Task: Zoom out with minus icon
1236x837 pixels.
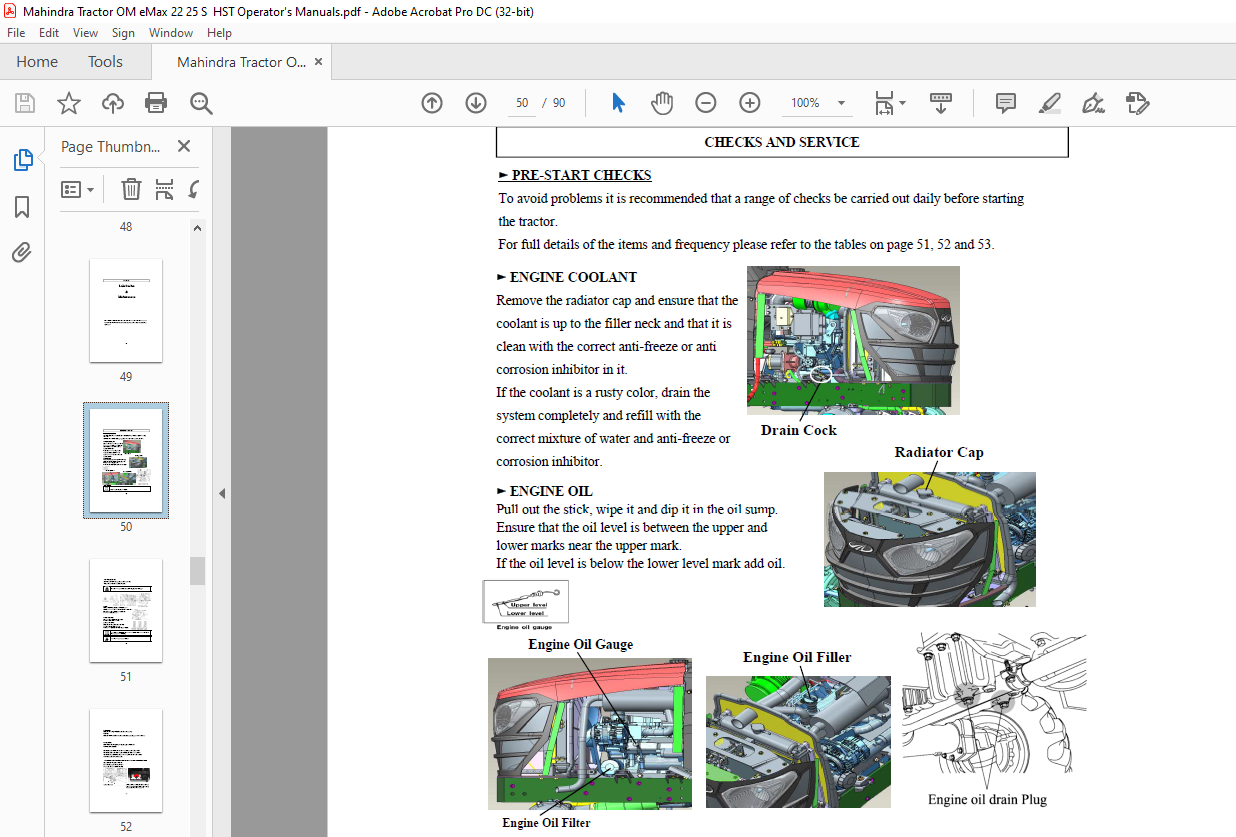Action: click(x=706, y=103)
